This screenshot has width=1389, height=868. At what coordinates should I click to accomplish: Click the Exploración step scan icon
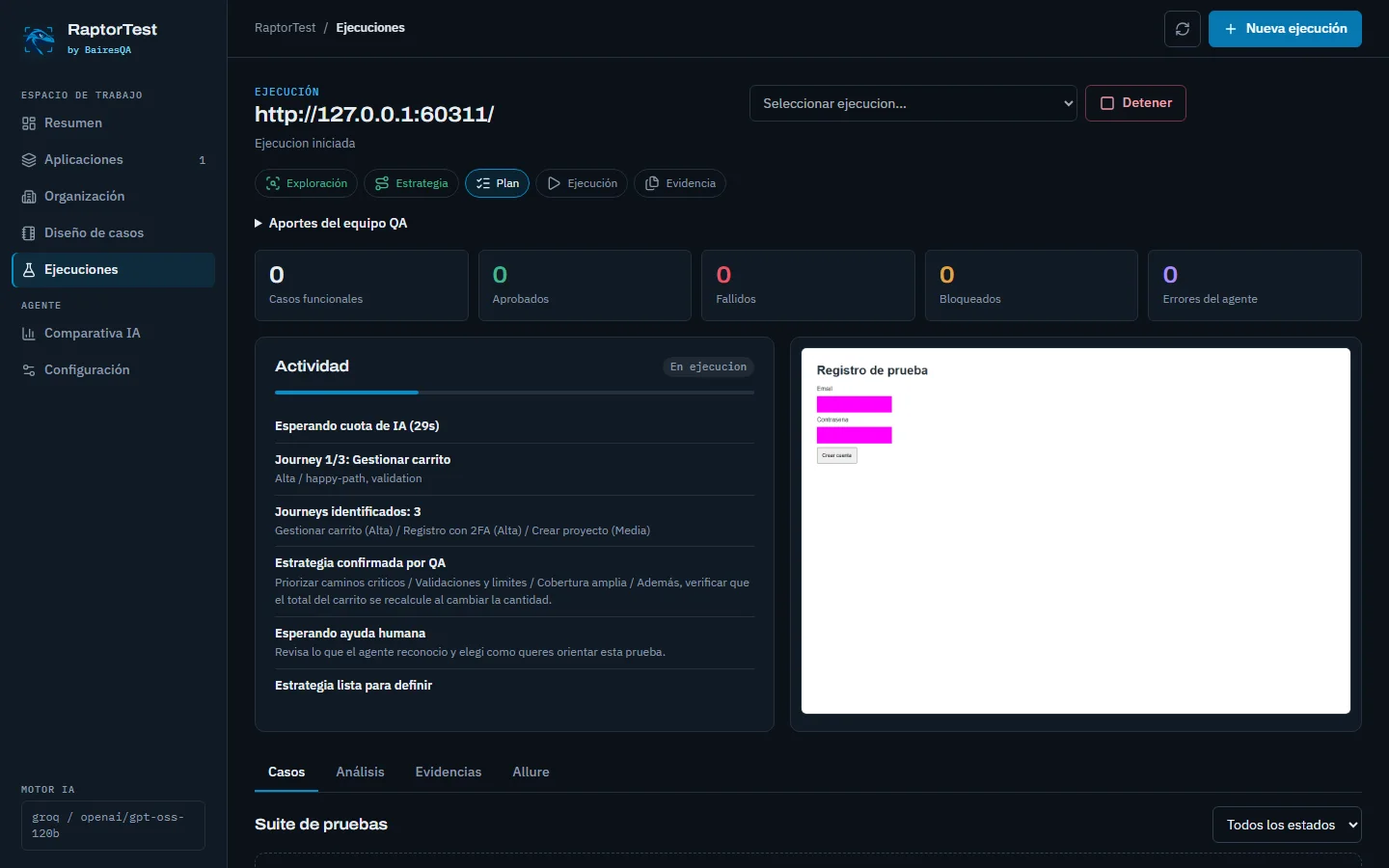pos(273,183)
